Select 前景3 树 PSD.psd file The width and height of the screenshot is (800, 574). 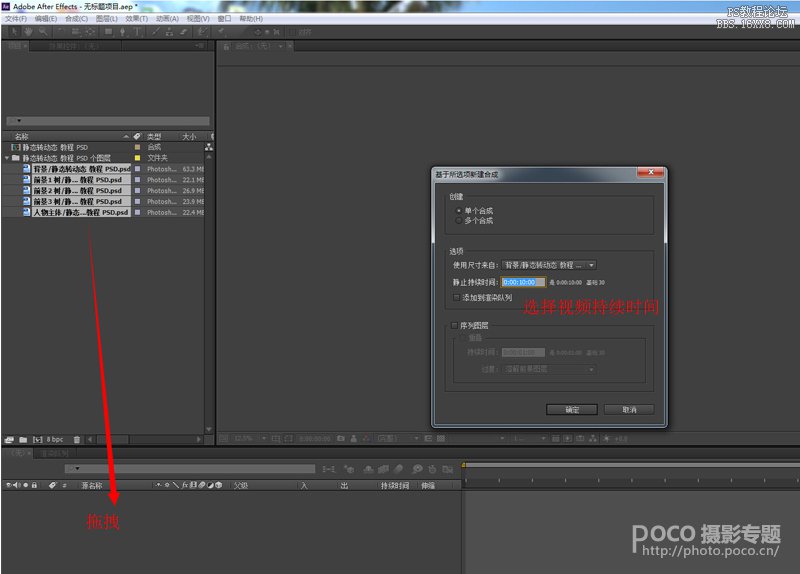pos(82,202)
